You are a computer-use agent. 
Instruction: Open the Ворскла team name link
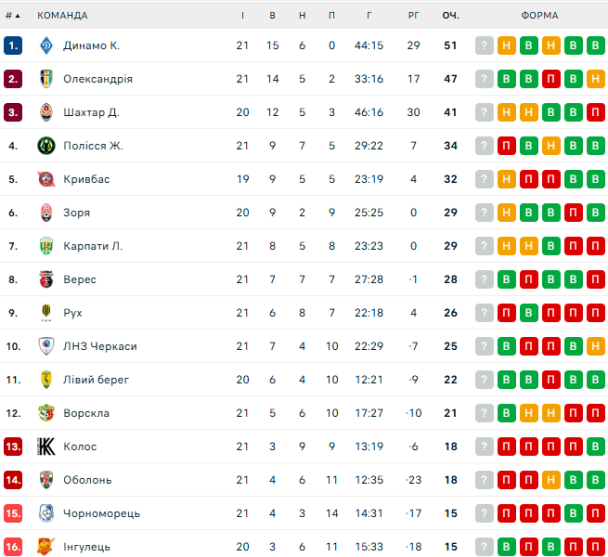(x=86, y=413)
